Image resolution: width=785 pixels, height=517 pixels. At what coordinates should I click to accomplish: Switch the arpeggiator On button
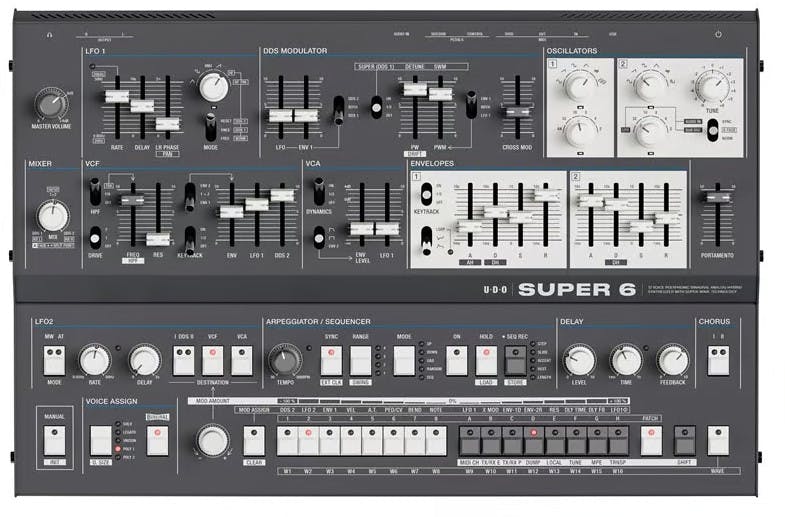click(456, 360)
